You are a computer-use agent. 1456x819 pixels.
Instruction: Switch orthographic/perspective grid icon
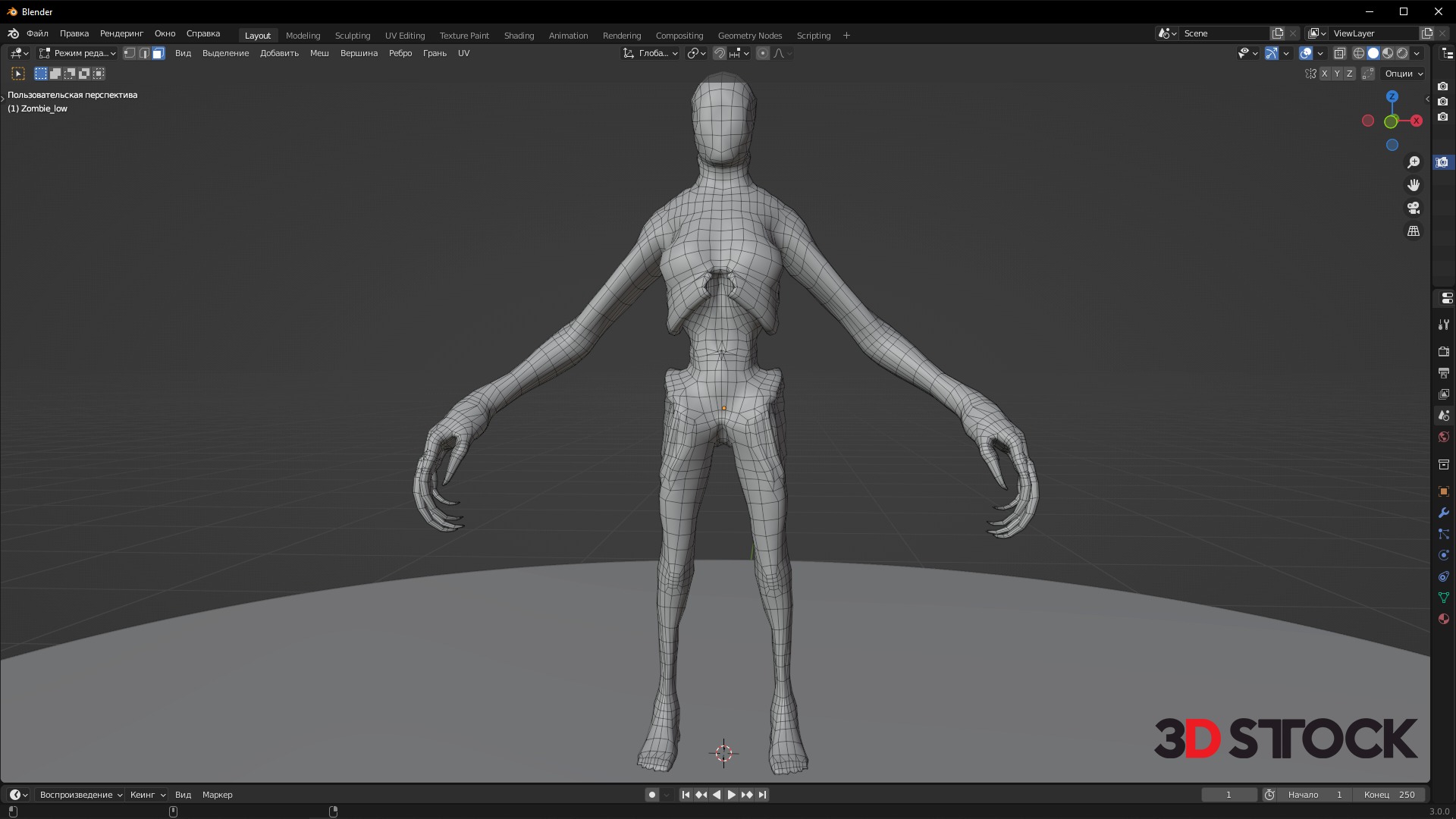click(1414, 231)
